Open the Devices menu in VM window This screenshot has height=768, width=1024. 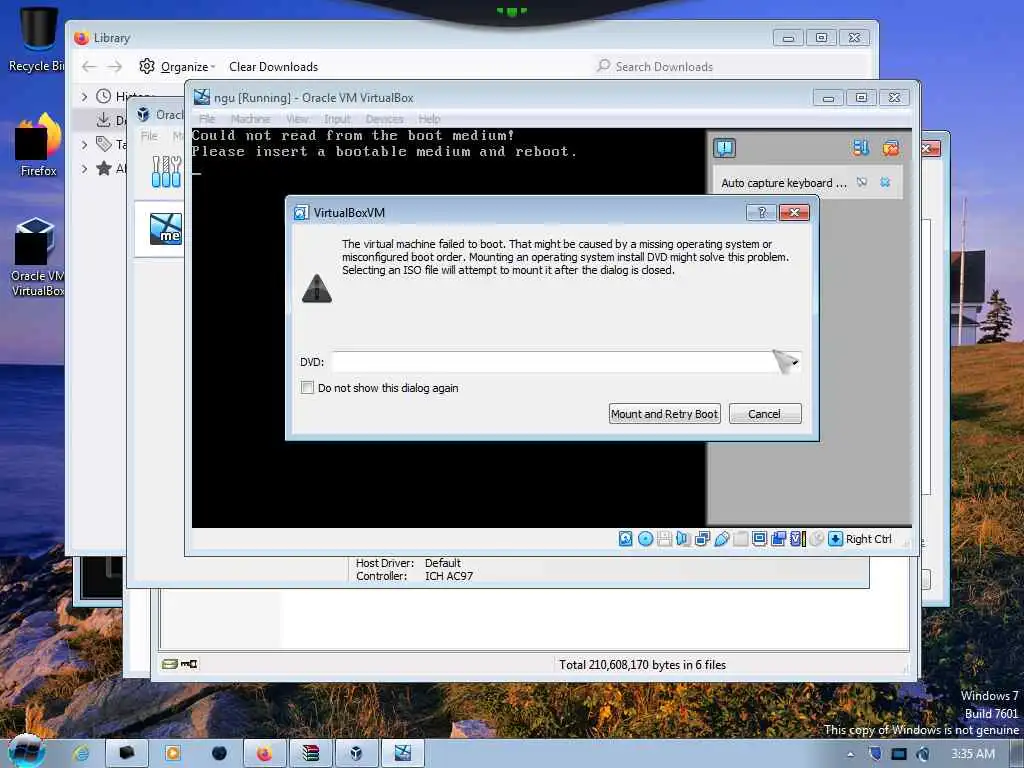[384, 119]
